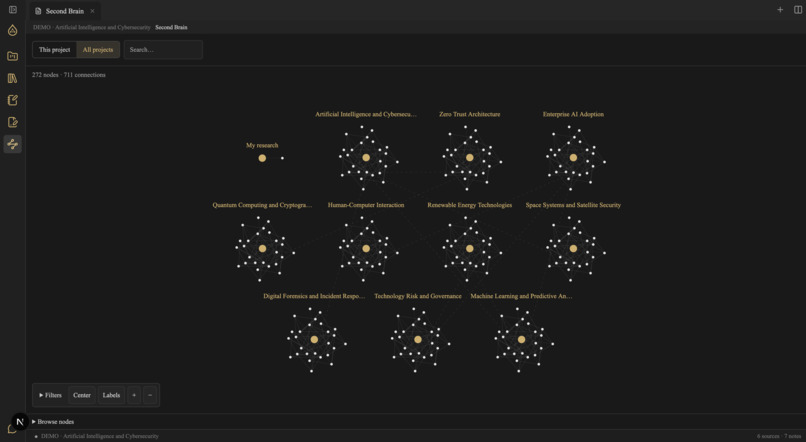Switch to All projects view
This screenshot has height=442, width=806.
tap(98, 50)
